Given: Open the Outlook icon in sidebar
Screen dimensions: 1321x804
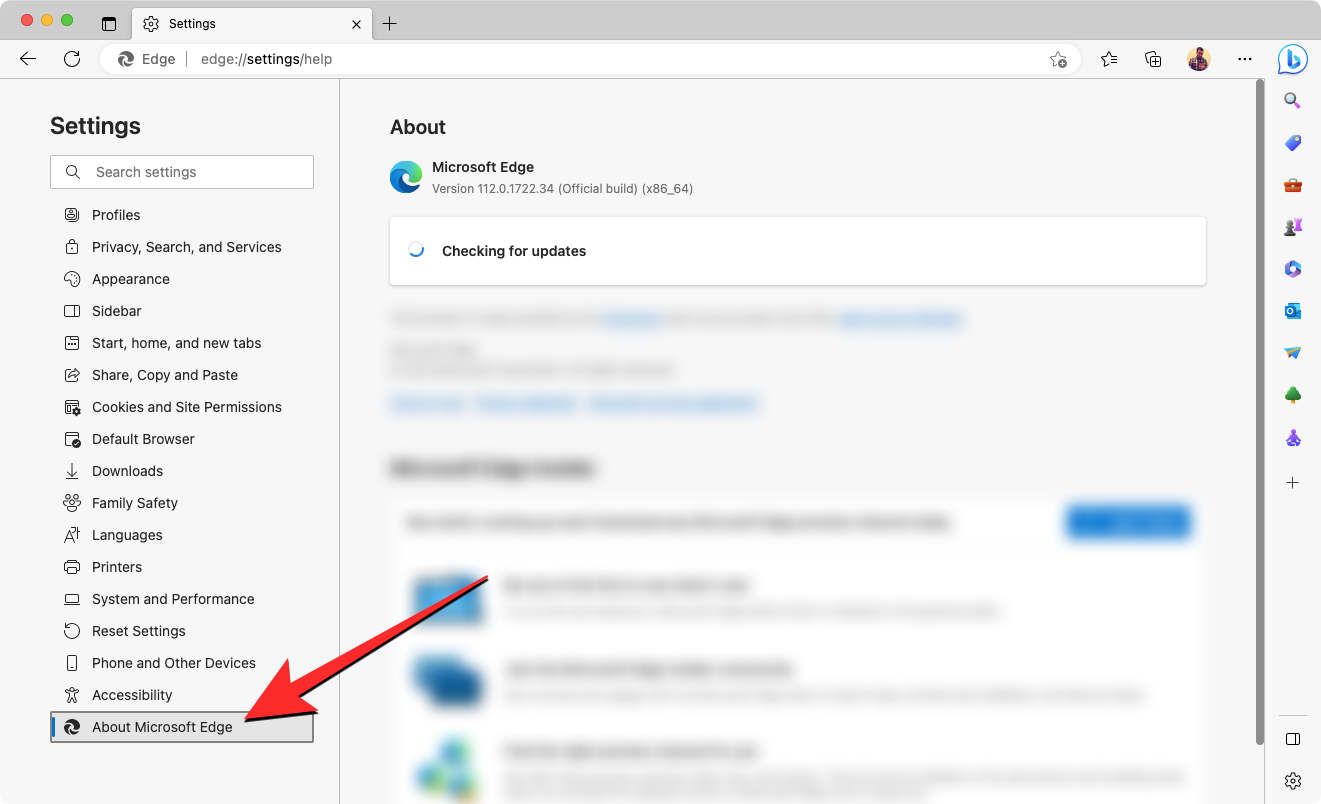Looking at the screenshot, I should coord(1292,311).
